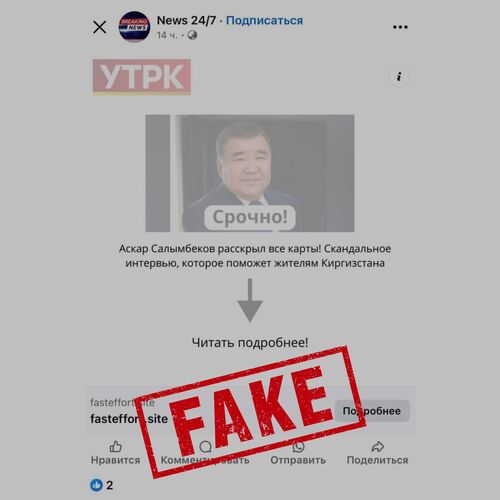The height and width of the screenshot is (500, 500).
Task: Open the blue like reaction count
Action: [102, 485]
